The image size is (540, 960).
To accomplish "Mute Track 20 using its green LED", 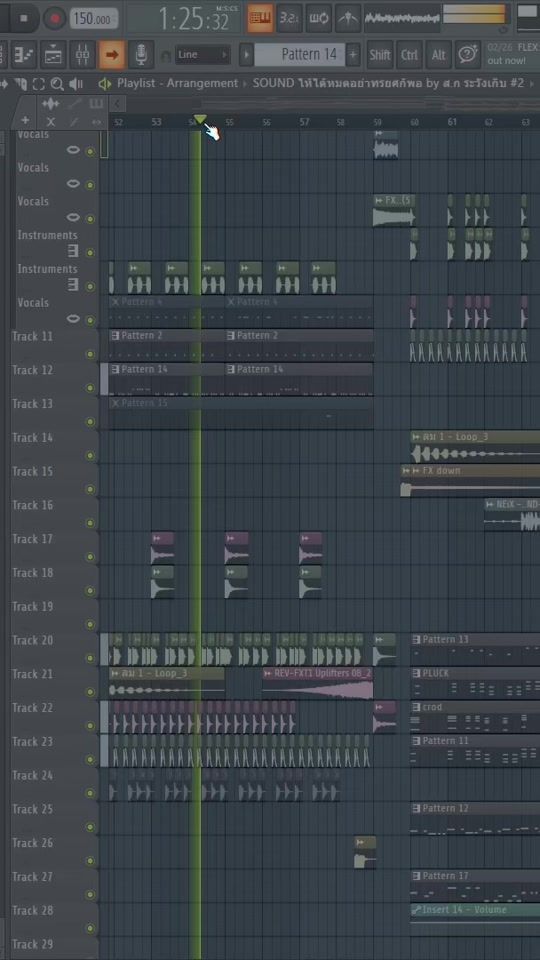I will click(x=91, y=658).
